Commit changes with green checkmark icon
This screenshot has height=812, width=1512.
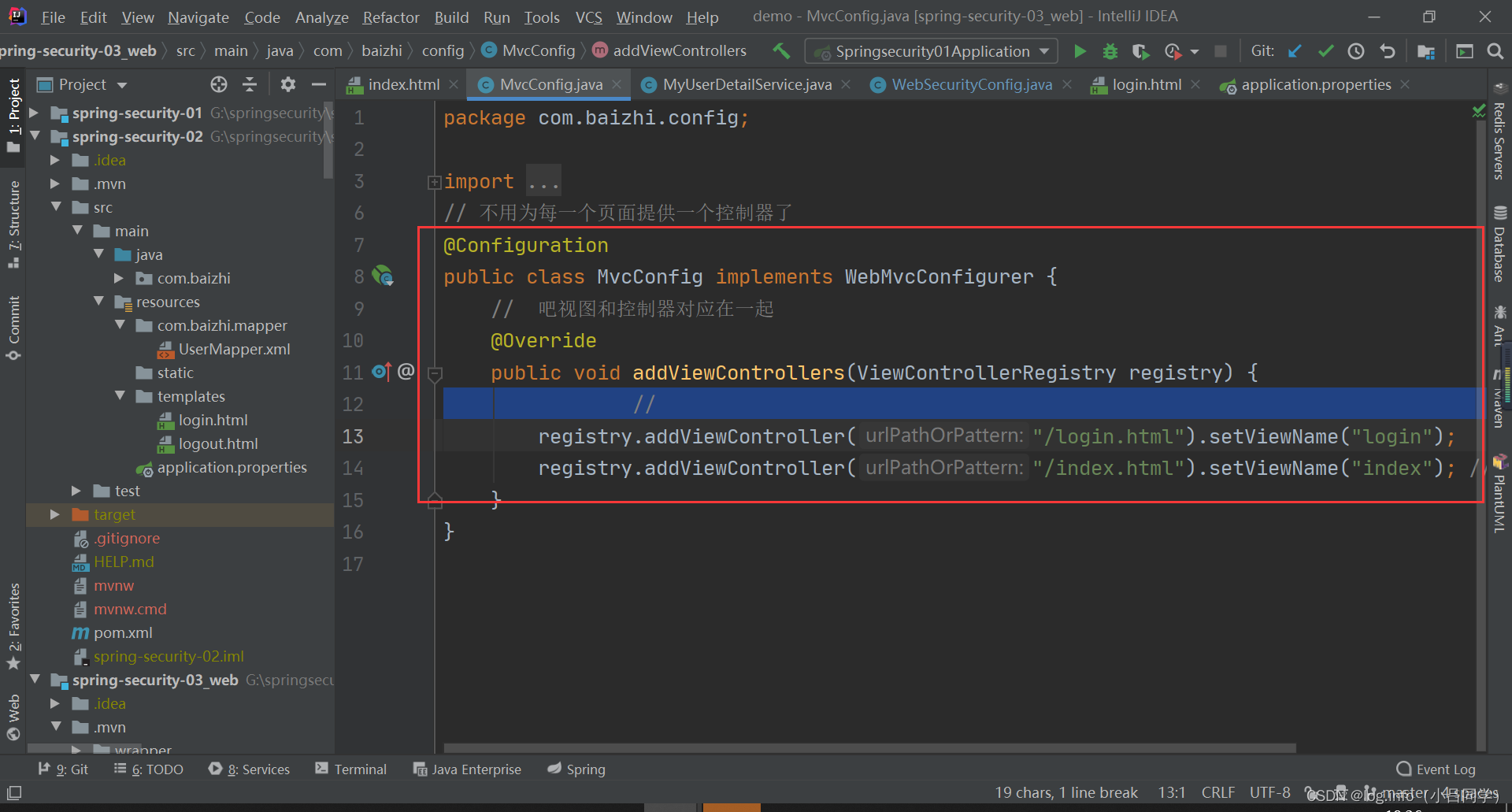click(1325, 51)
